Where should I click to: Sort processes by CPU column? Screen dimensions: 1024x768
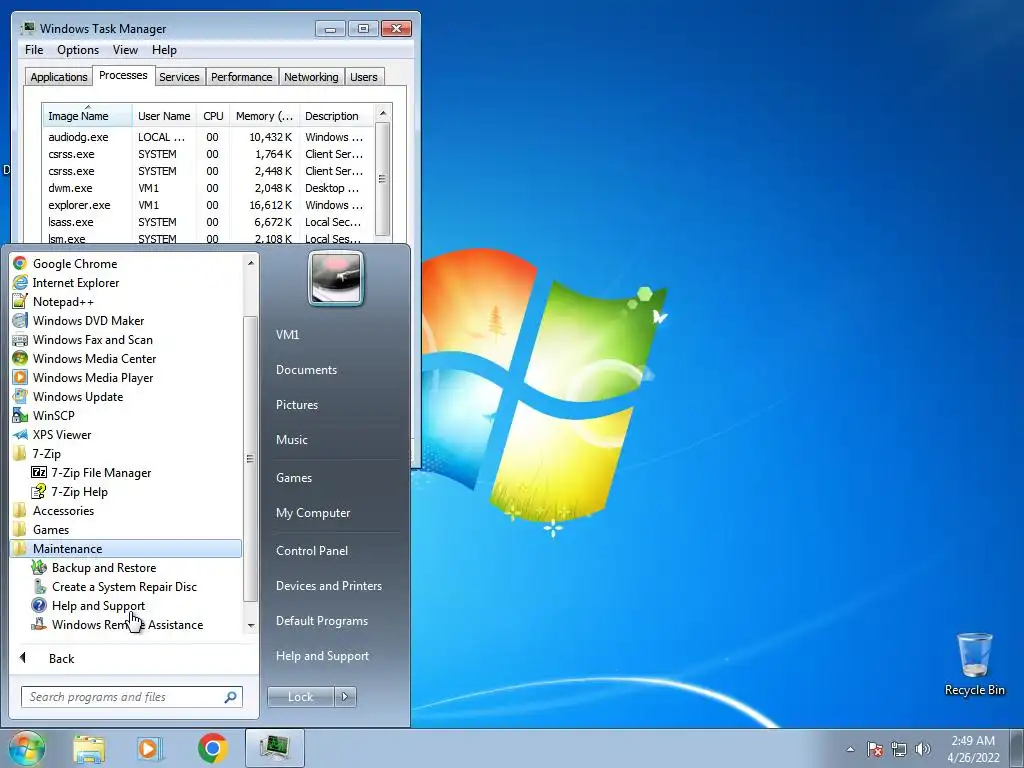pos(213,116)
